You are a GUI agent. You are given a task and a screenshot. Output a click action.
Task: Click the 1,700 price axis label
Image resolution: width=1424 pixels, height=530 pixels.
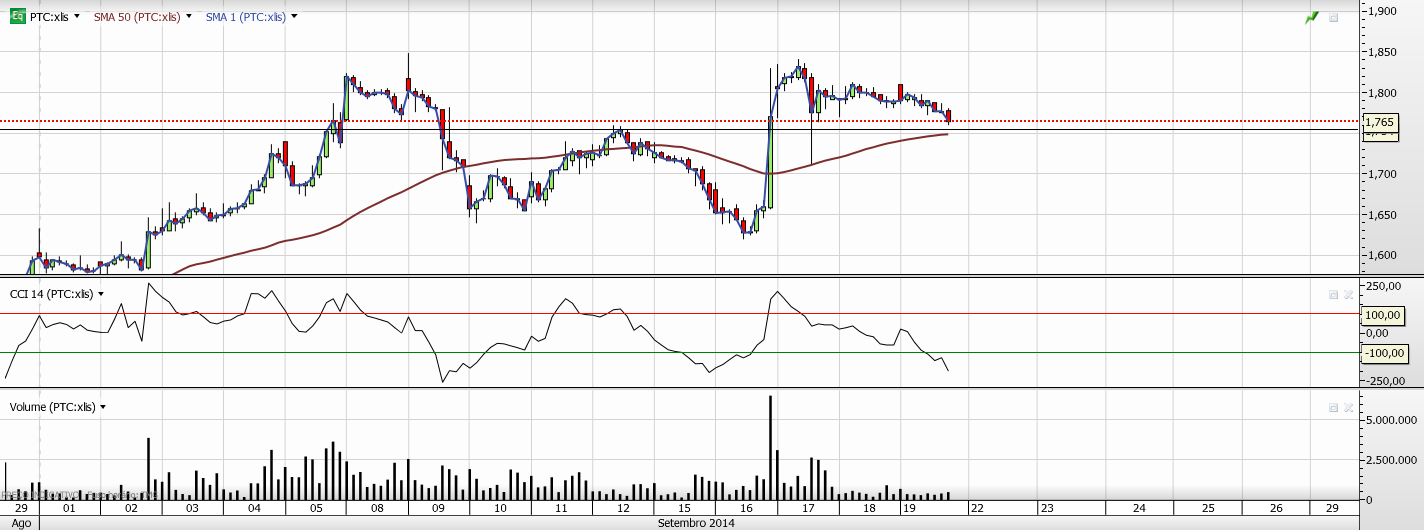1383,174
